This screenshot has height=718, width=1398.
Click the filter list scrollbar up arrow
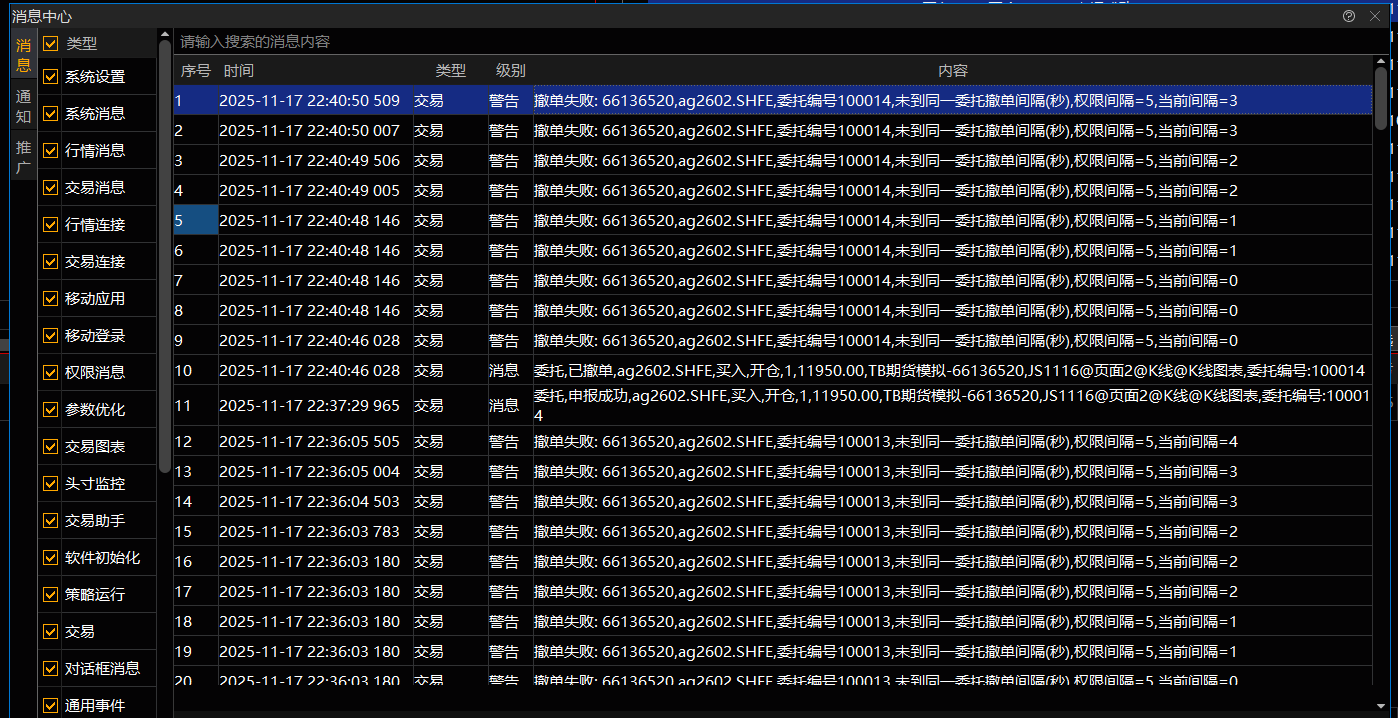click(164, 35)
